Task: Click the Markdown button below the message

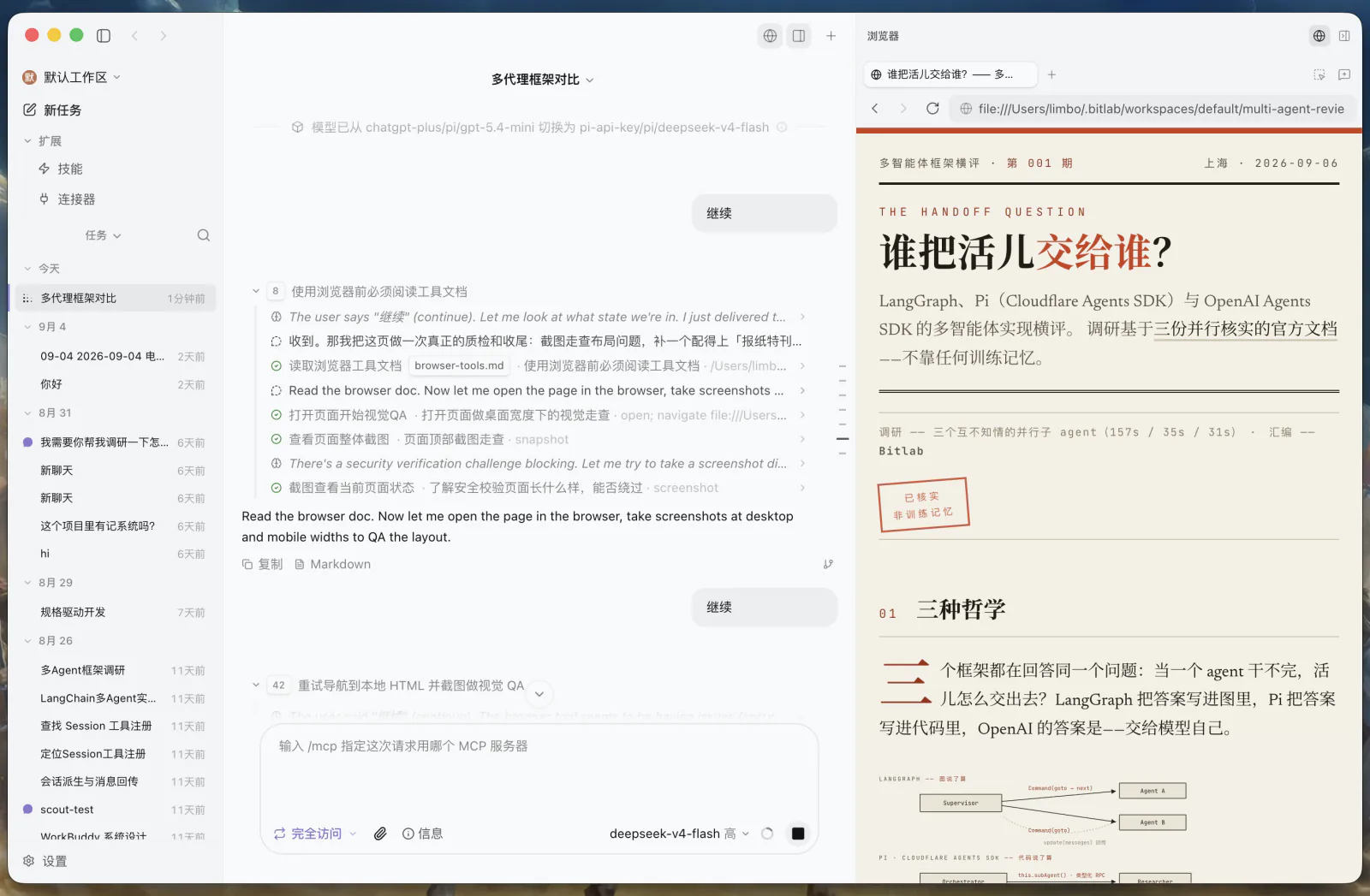Action: coord(332,564)
